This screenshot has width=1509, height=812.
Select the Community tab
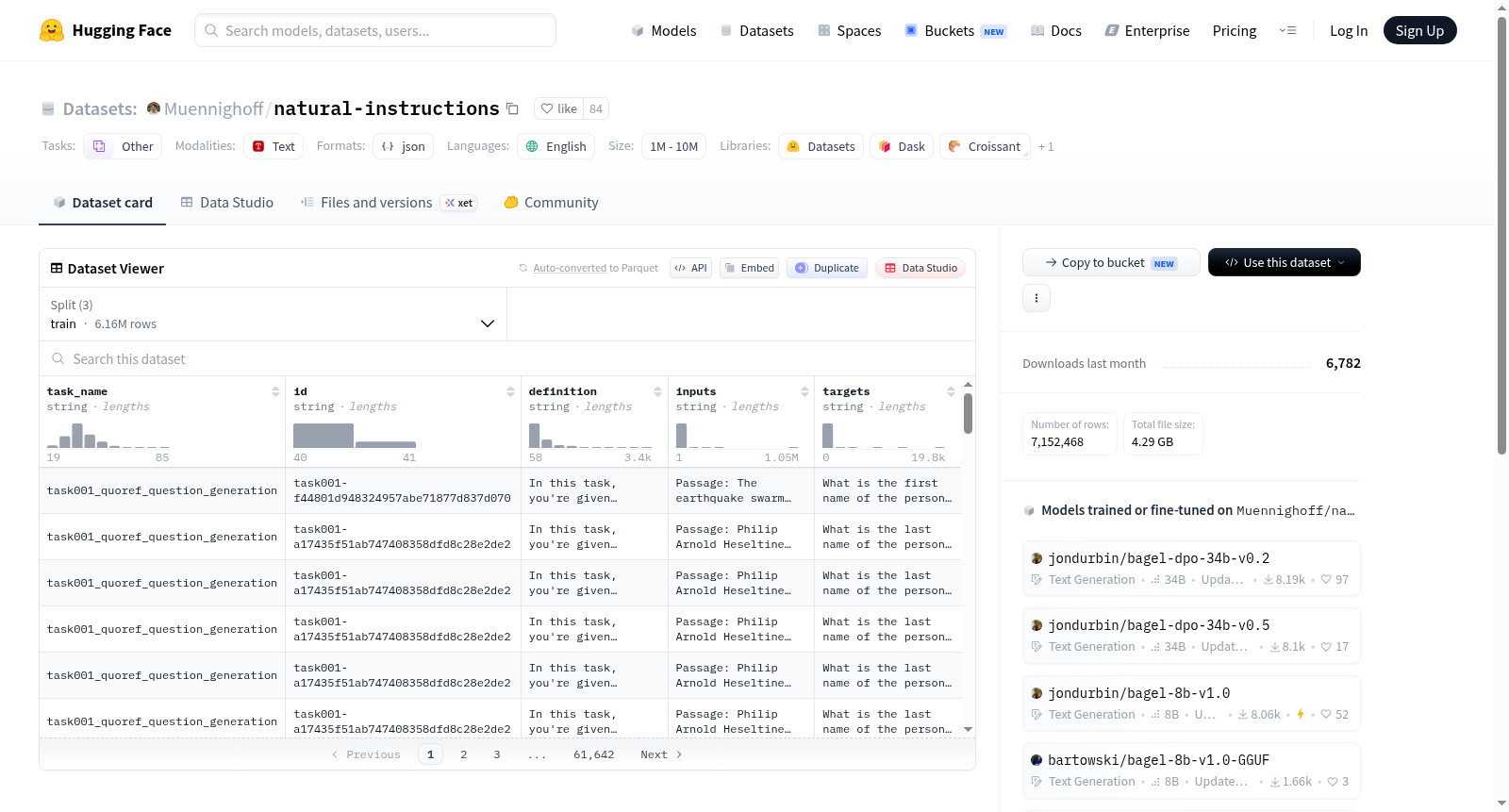tap(551, 203)
